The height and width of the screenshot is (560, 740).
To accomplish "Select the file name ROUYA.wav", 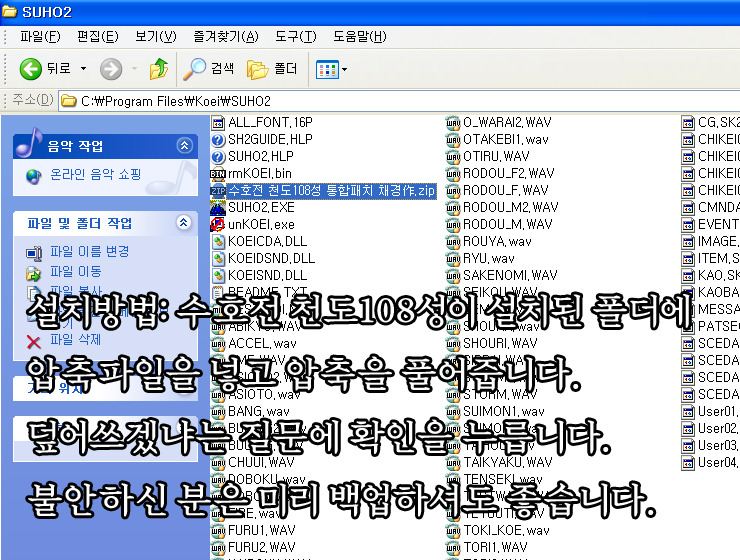I will [497, 242].
